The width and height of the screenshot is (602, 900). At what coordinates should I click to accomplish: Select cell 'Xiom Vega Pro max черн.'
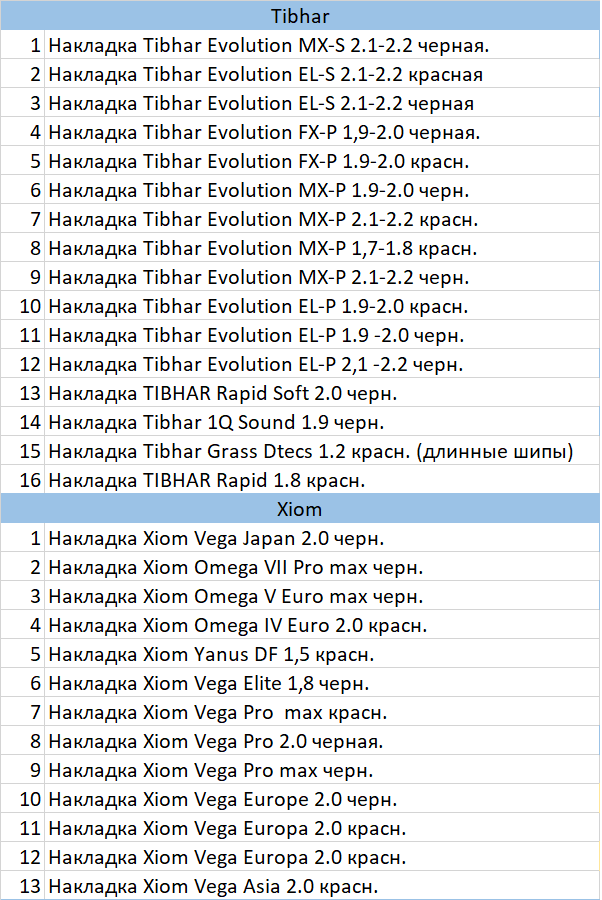click(x=322, y=770)
